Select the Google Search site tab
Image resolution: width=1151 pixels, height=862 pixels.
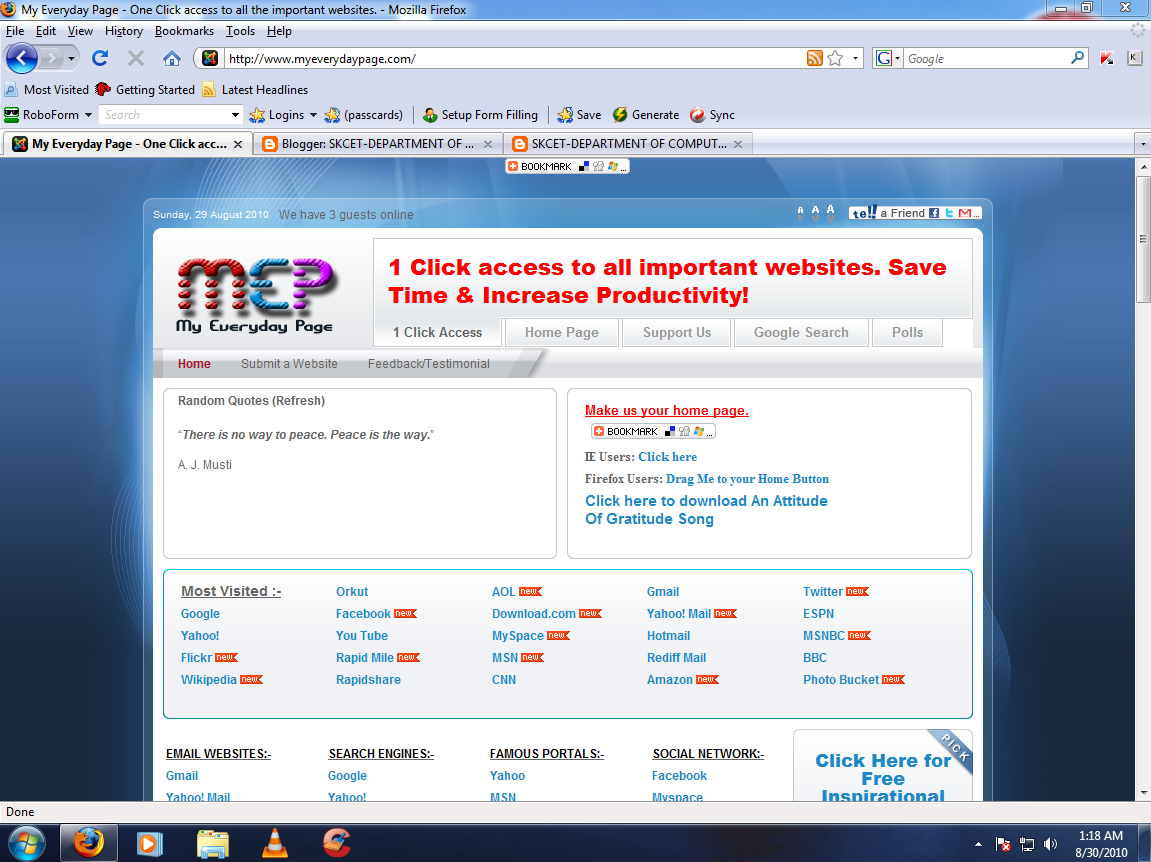pyautogui.click(x=801, y=332)
